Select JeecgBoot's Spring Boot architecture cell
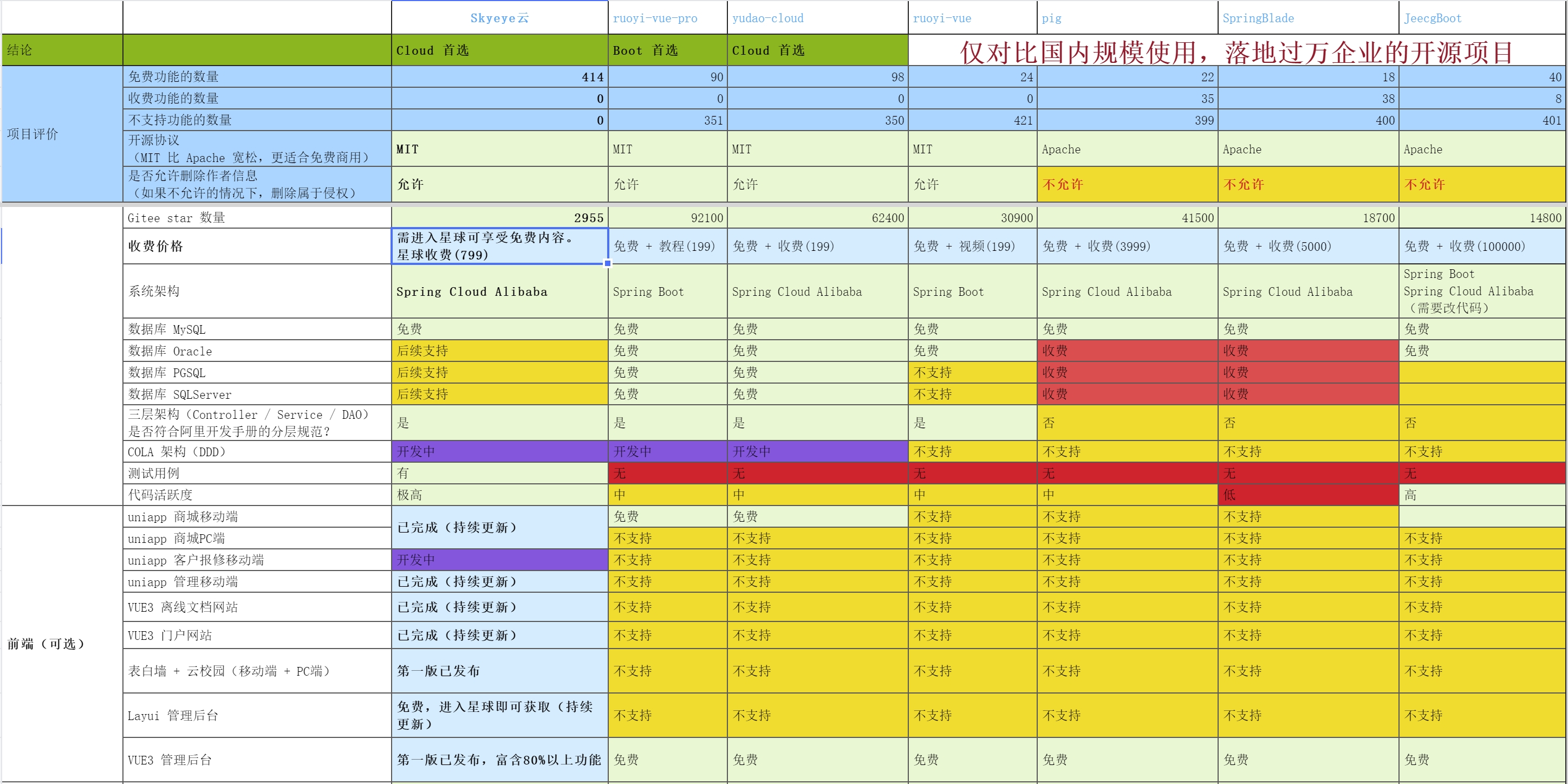Image resolution: width=1568 pixels, height=784 pixels. point(1482,291)
